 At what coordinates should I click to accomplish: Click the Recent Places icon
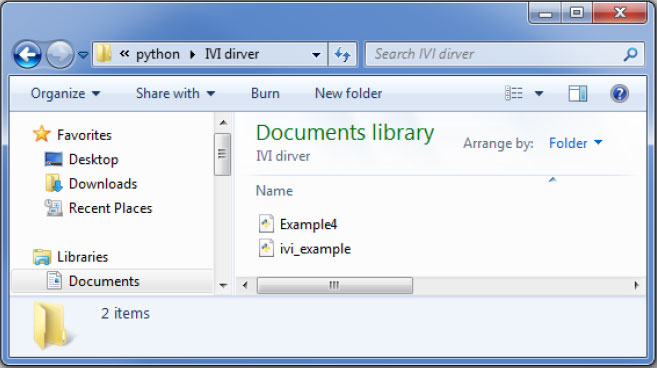coord(54,207)
